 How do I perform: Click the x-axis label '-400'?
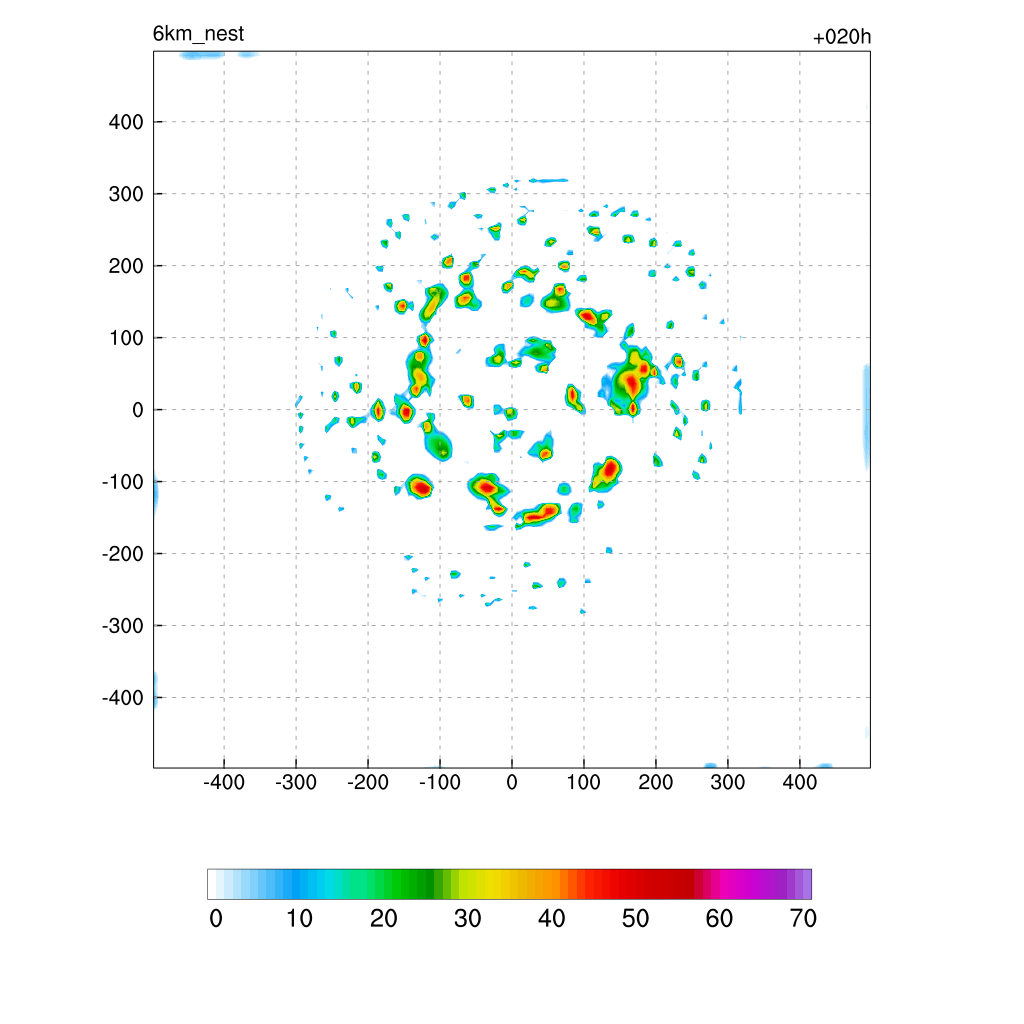click(223, 782)
